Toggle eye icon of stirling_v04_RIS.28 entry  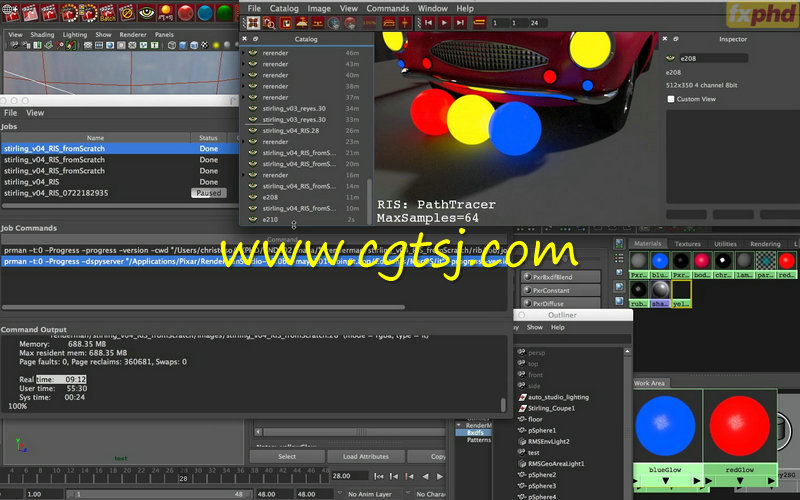253,131
